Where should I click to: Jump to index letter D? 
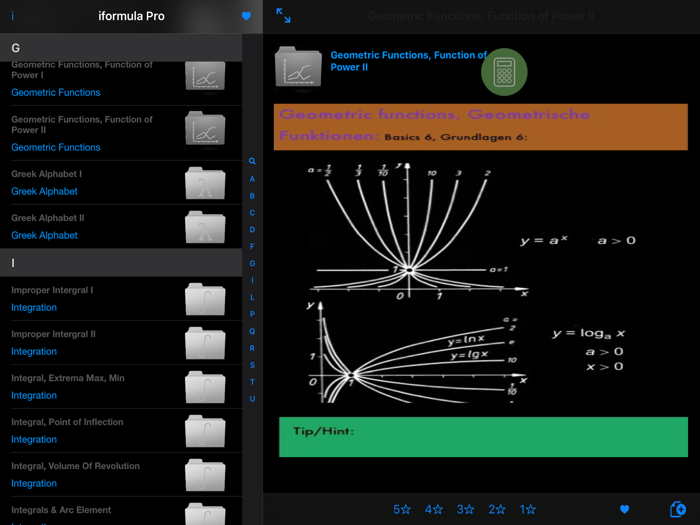[x=252, y=229]
